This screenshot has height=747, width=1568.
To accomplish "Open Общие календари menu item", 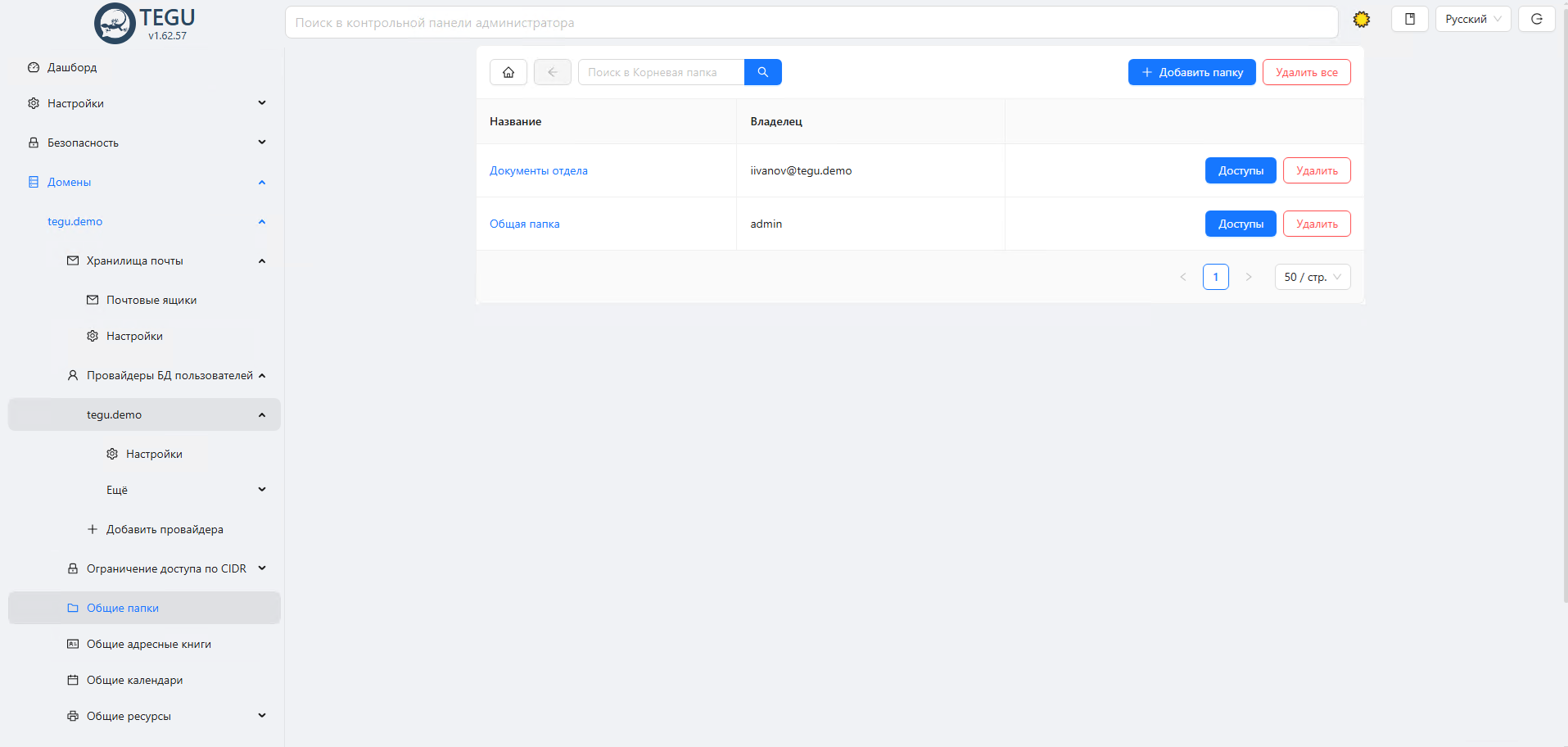I will (134, 680).
